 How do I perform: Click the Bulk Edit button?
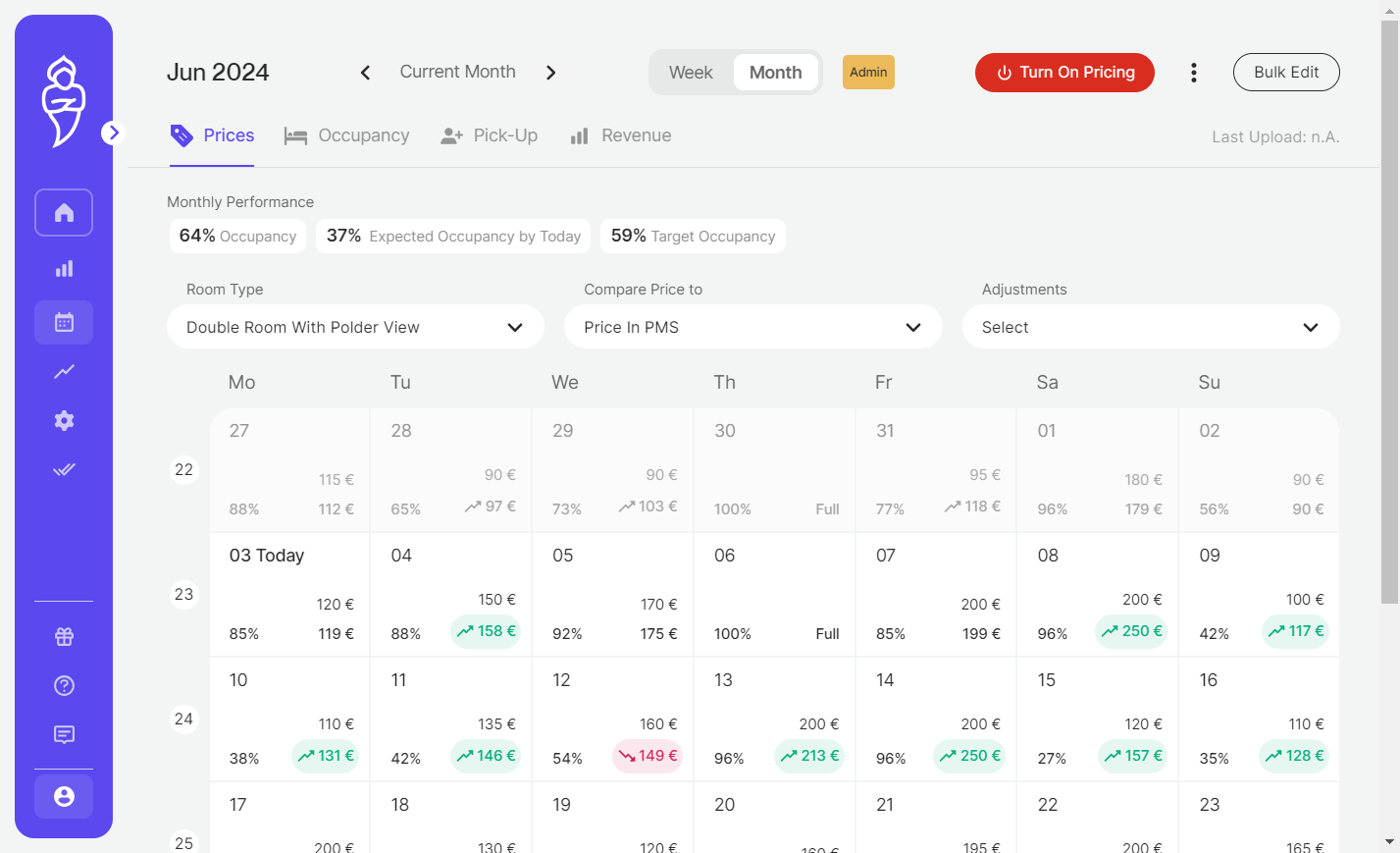(x=1286, y=73)
